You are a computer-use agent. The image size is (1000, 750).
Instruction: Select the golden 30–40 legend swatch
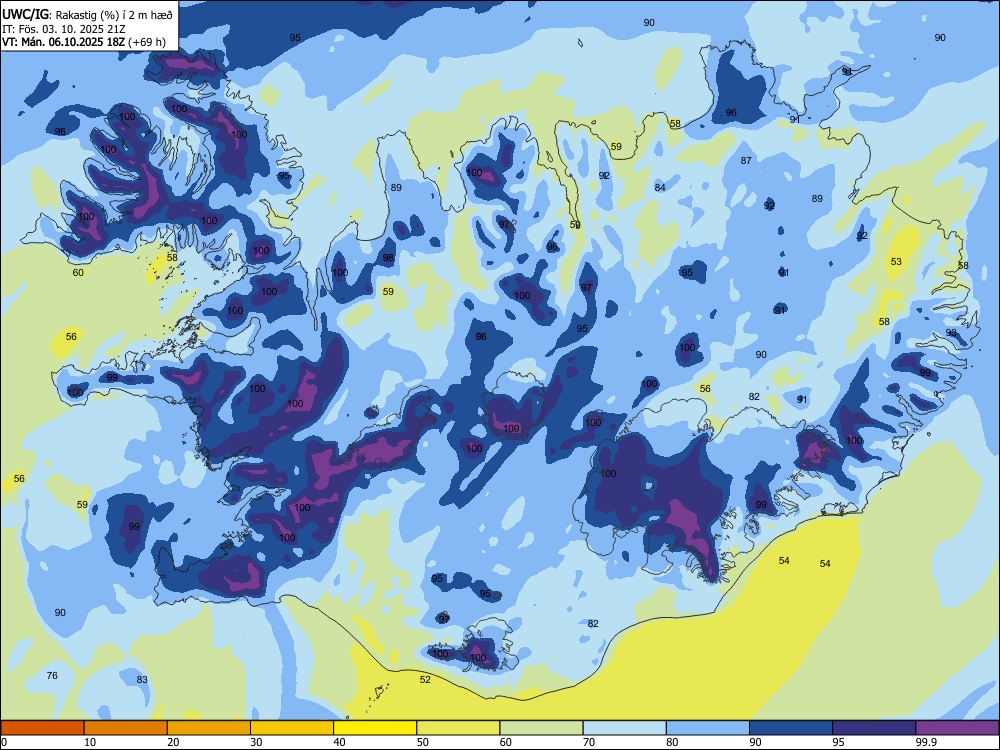pyautogui.click(x=292, y=728)
